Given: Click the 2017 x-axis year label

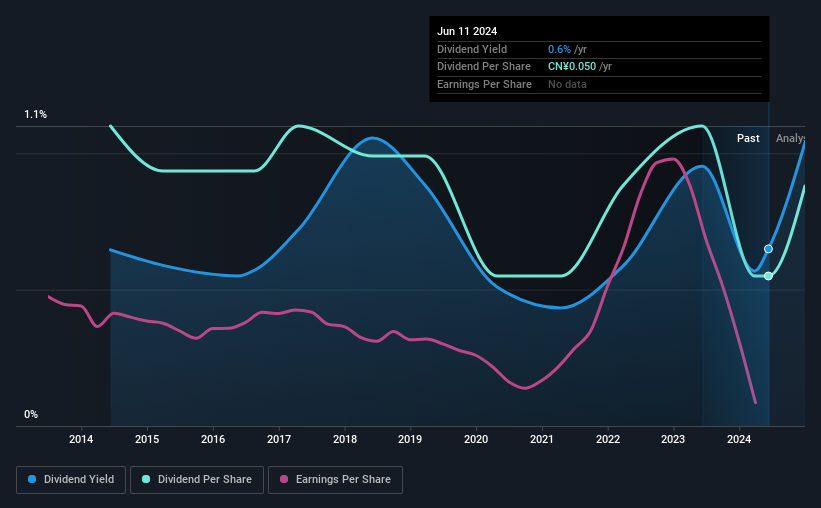Looking at the screenshot, I should (x=279, y=439).
